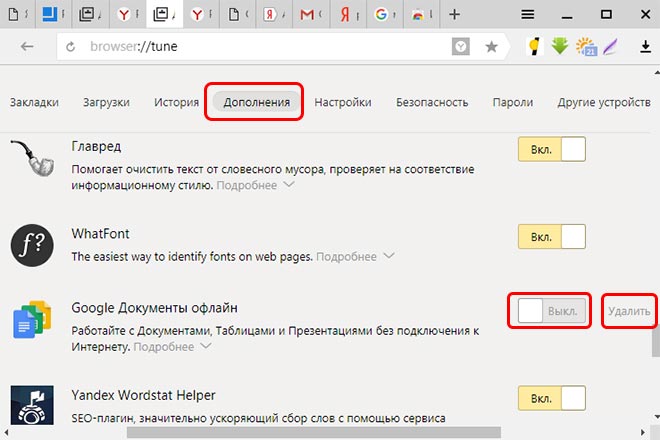Screen dimensions: 660x440
Task: Click the scroll right arrow at the bottom
Action: coord(643,432)
